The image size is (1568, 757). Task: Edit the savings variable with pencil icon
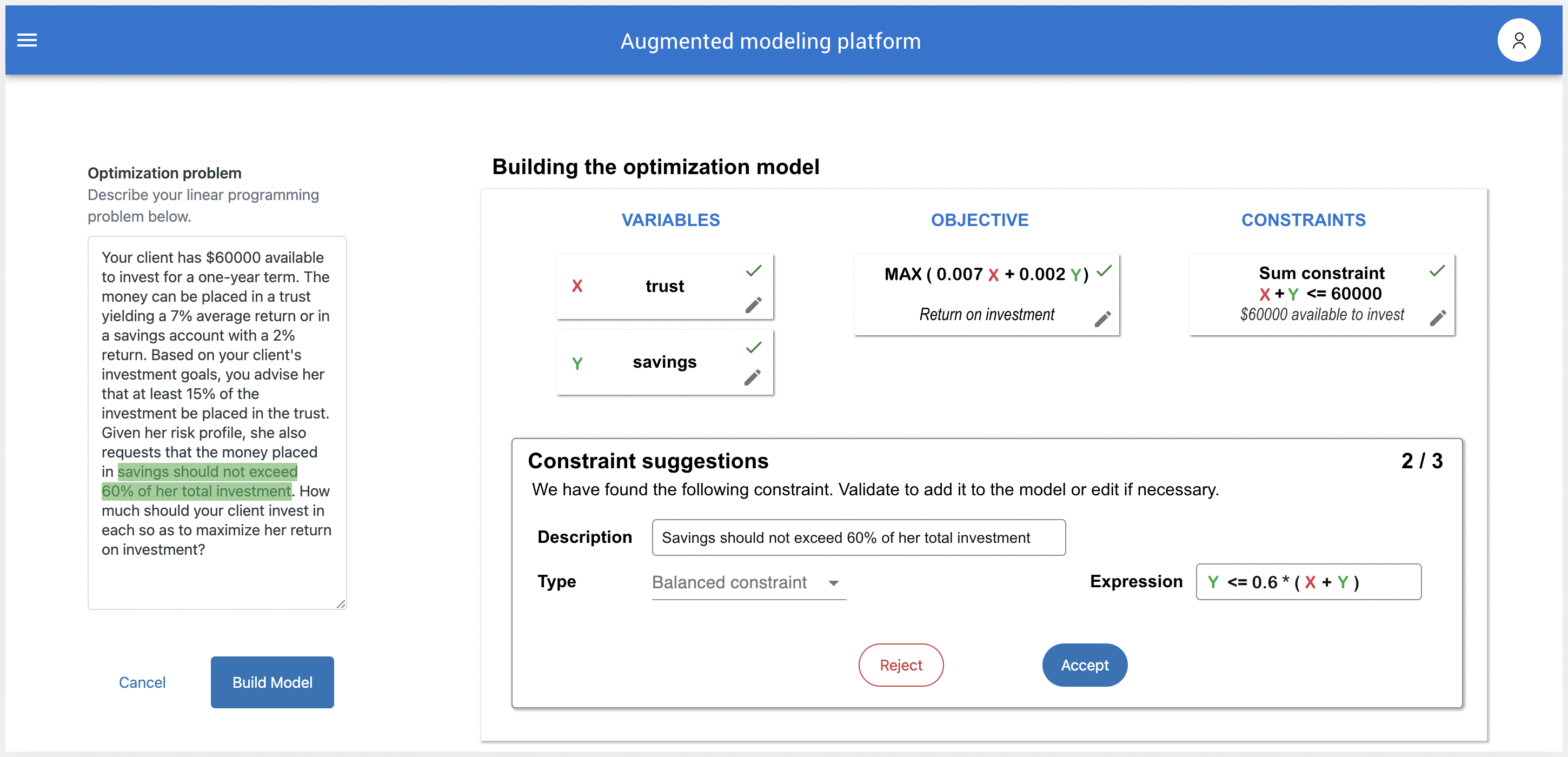point(752,377)
